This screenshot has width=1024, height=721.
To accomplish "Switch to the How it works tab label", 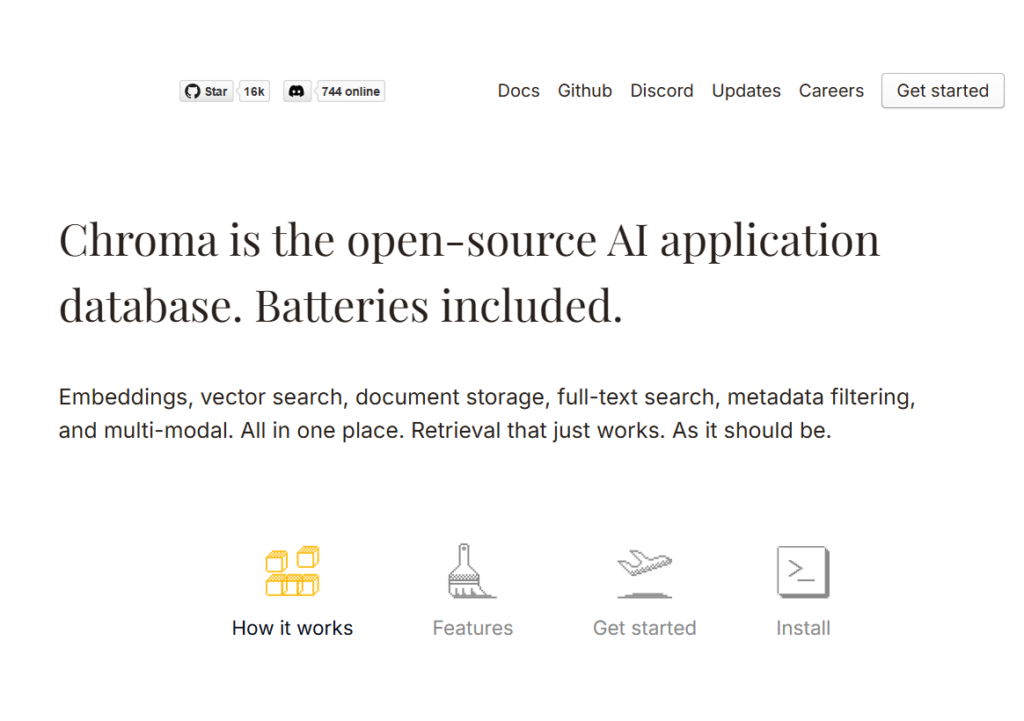I will pyautogui.click(x=292, y=628).
